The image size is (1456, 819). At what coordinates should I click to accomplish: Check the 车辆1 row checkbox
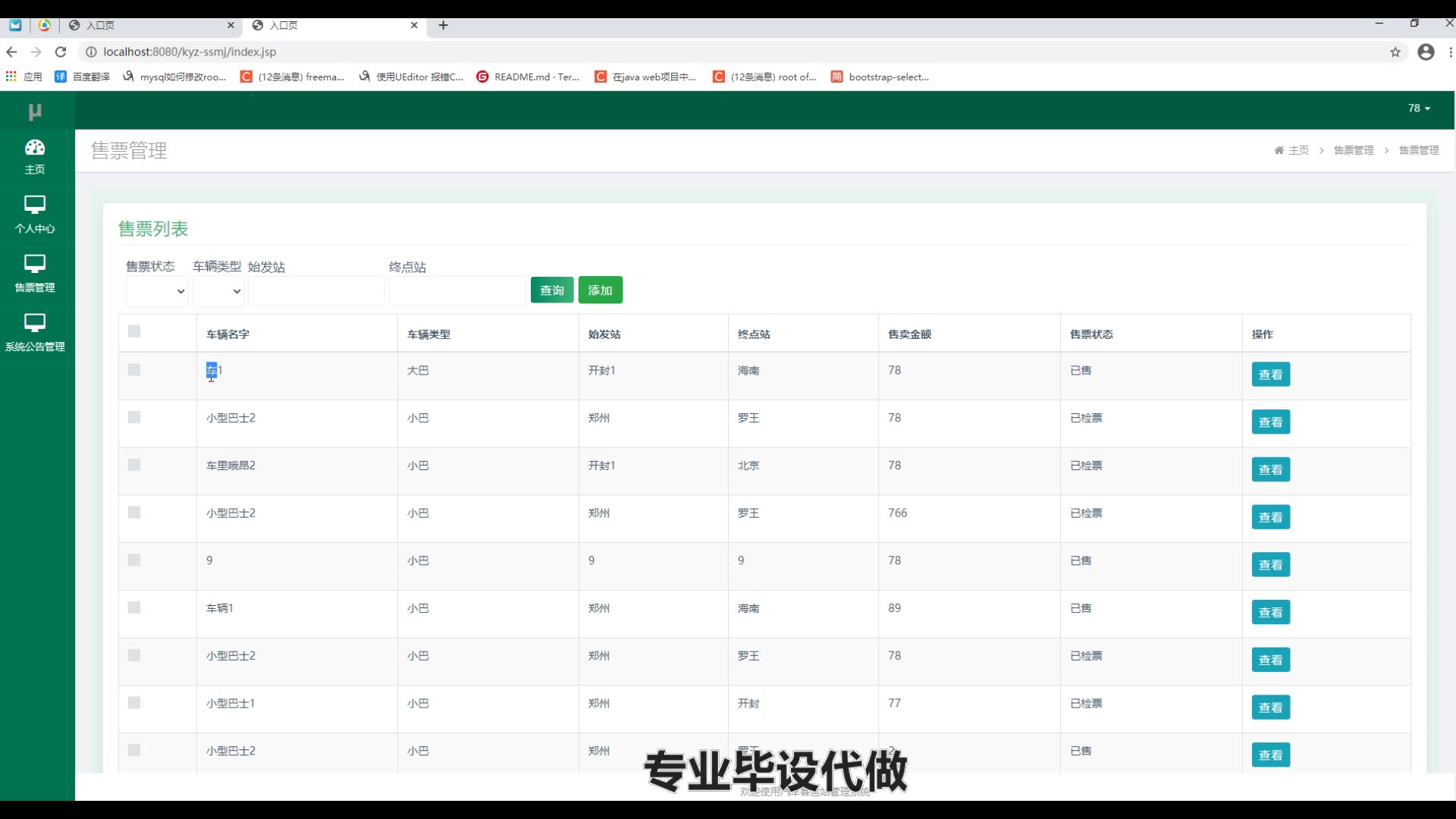134,607
